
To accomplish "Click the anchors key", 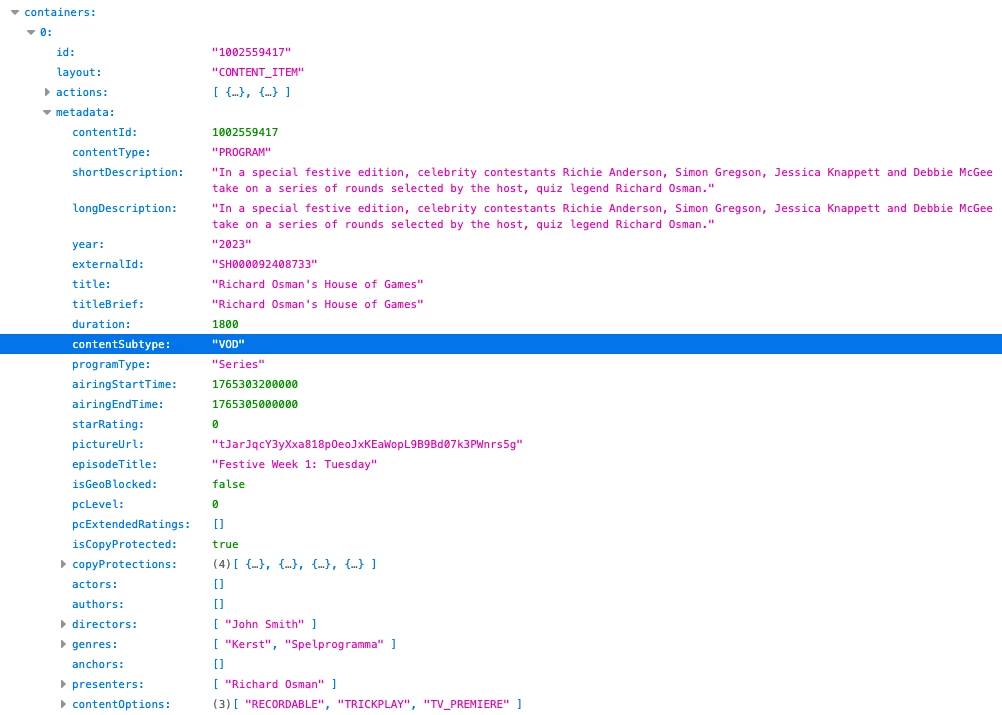I will click(98, 665).
